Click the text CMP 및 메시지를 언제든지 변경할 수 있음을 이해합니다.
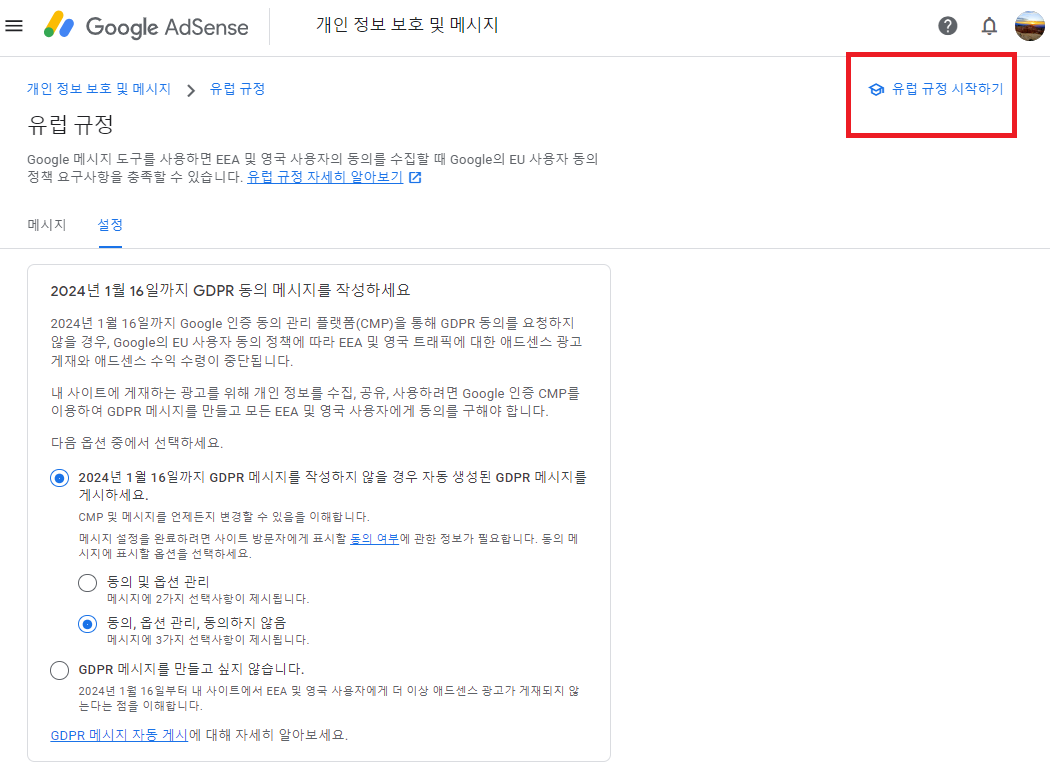1050x768 pixels. pyautogui.click(x=224, y=517)
